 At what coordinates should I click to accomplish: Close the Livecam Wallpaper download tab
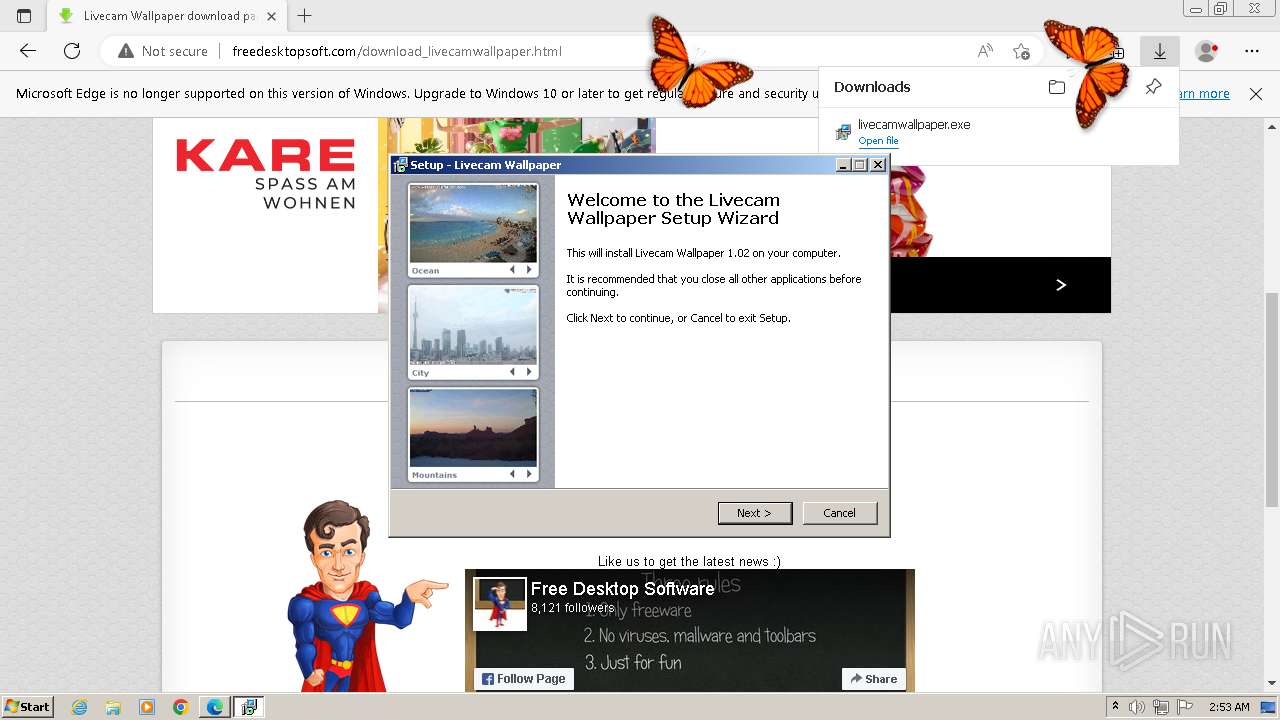click(271, 16)
